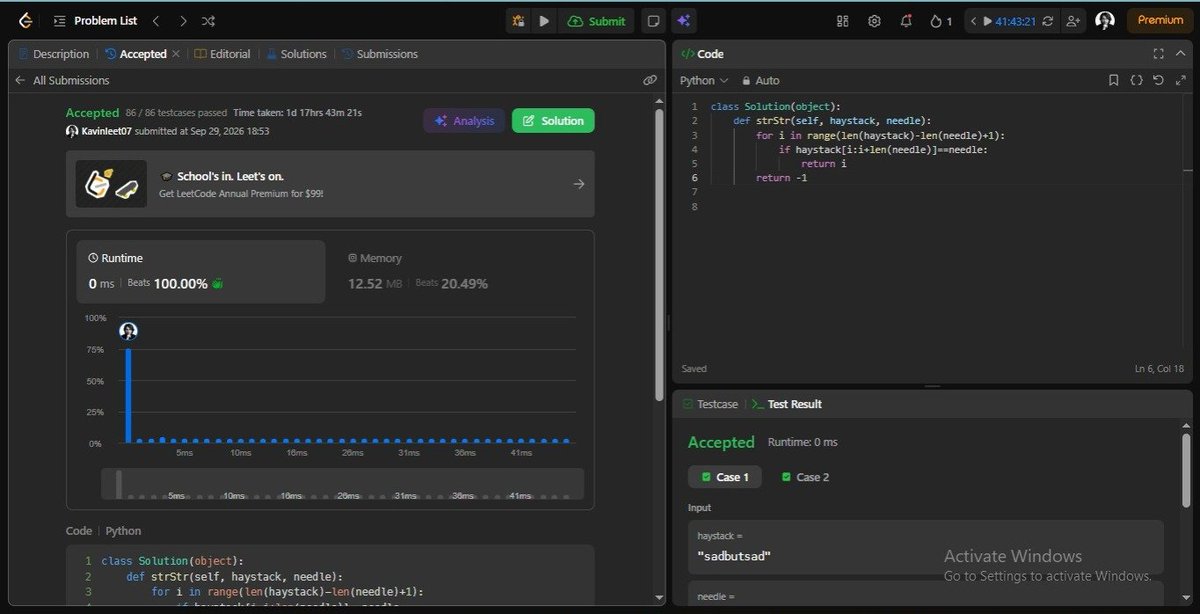Select the Case 2 result

(805, 477)
